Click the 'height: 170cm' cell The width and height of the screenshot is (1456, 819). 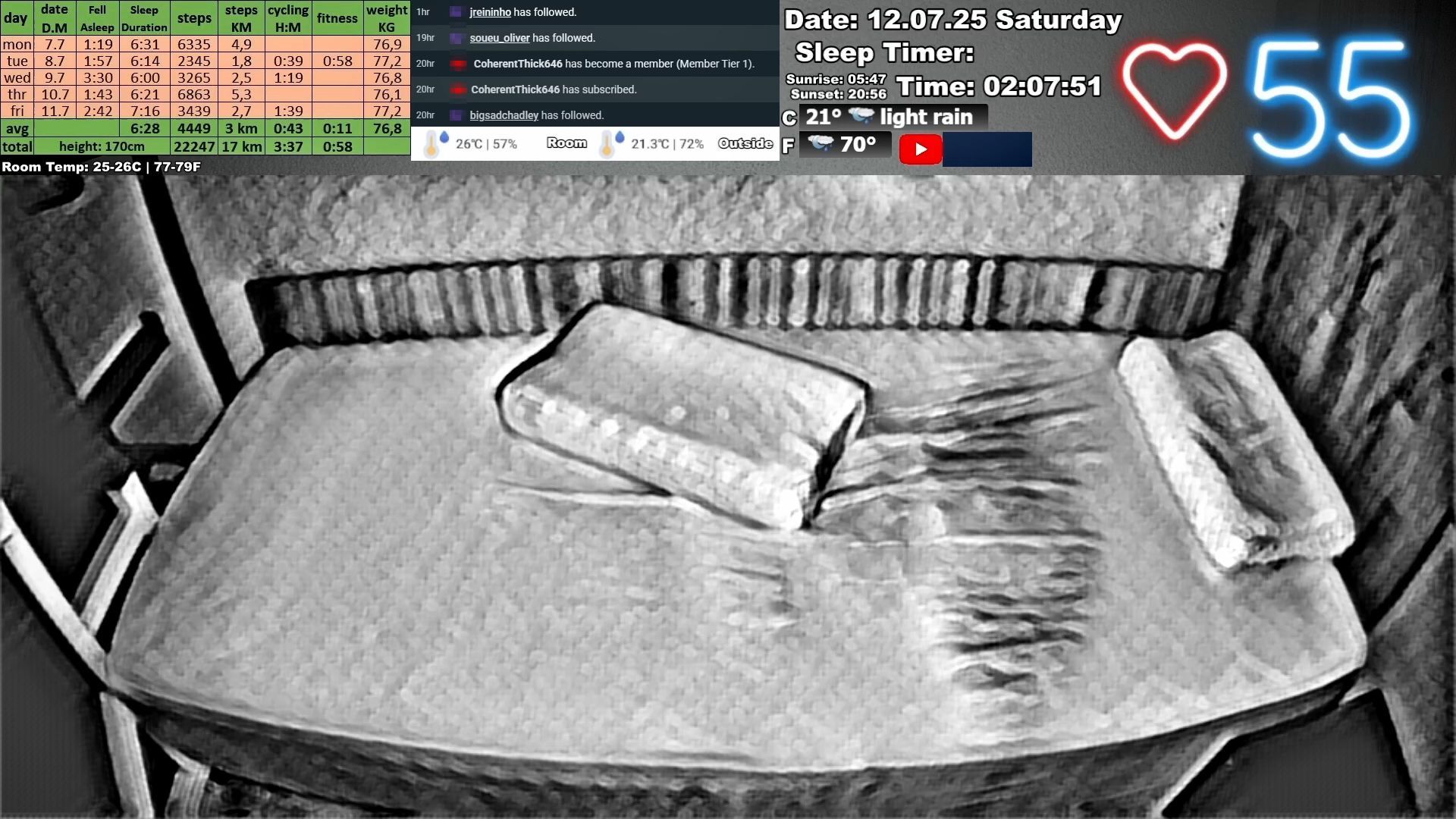pyautogui.click(x=102, y=146)
